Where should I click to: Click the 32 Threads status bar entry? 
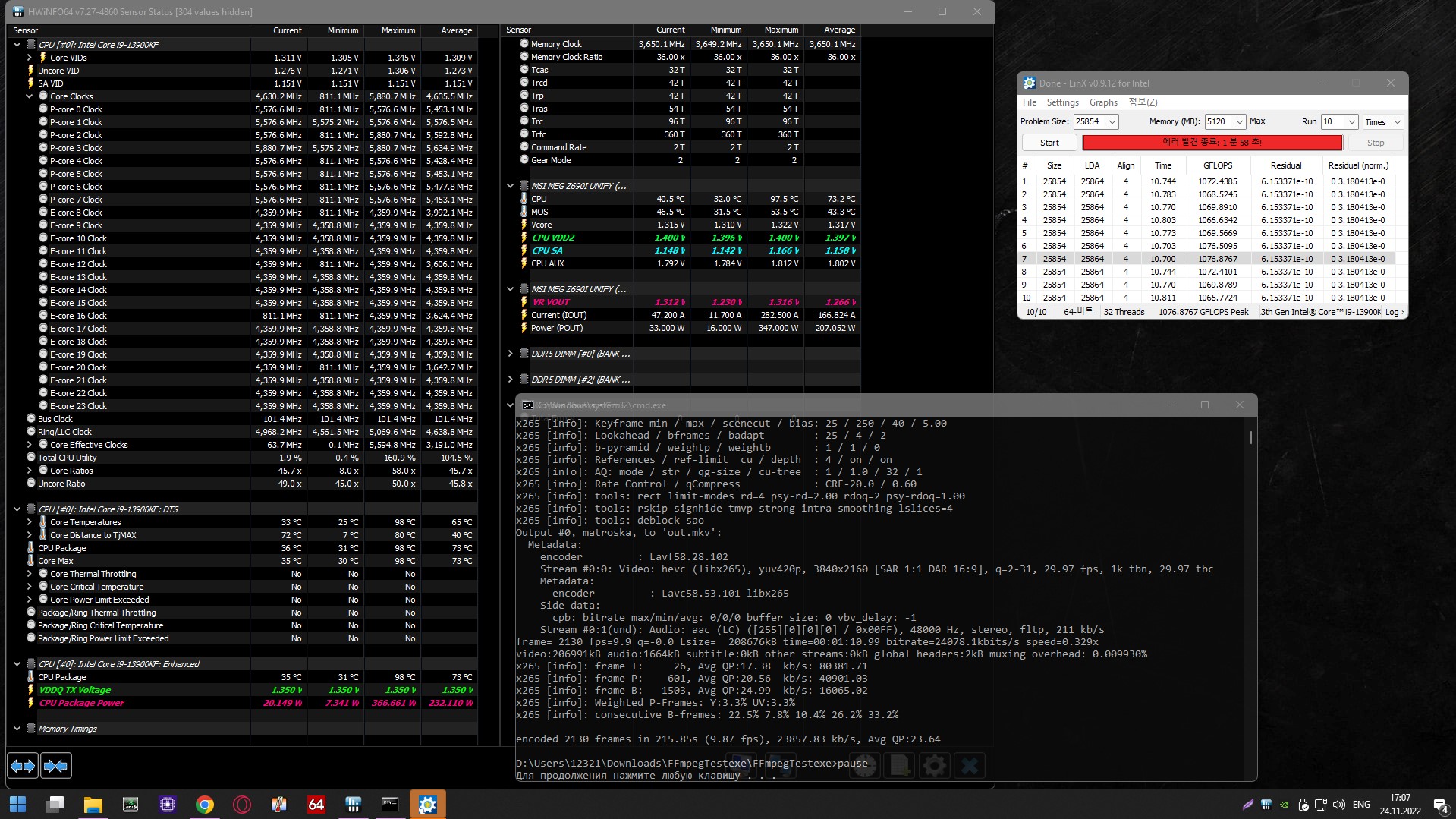coord(1124,312)
